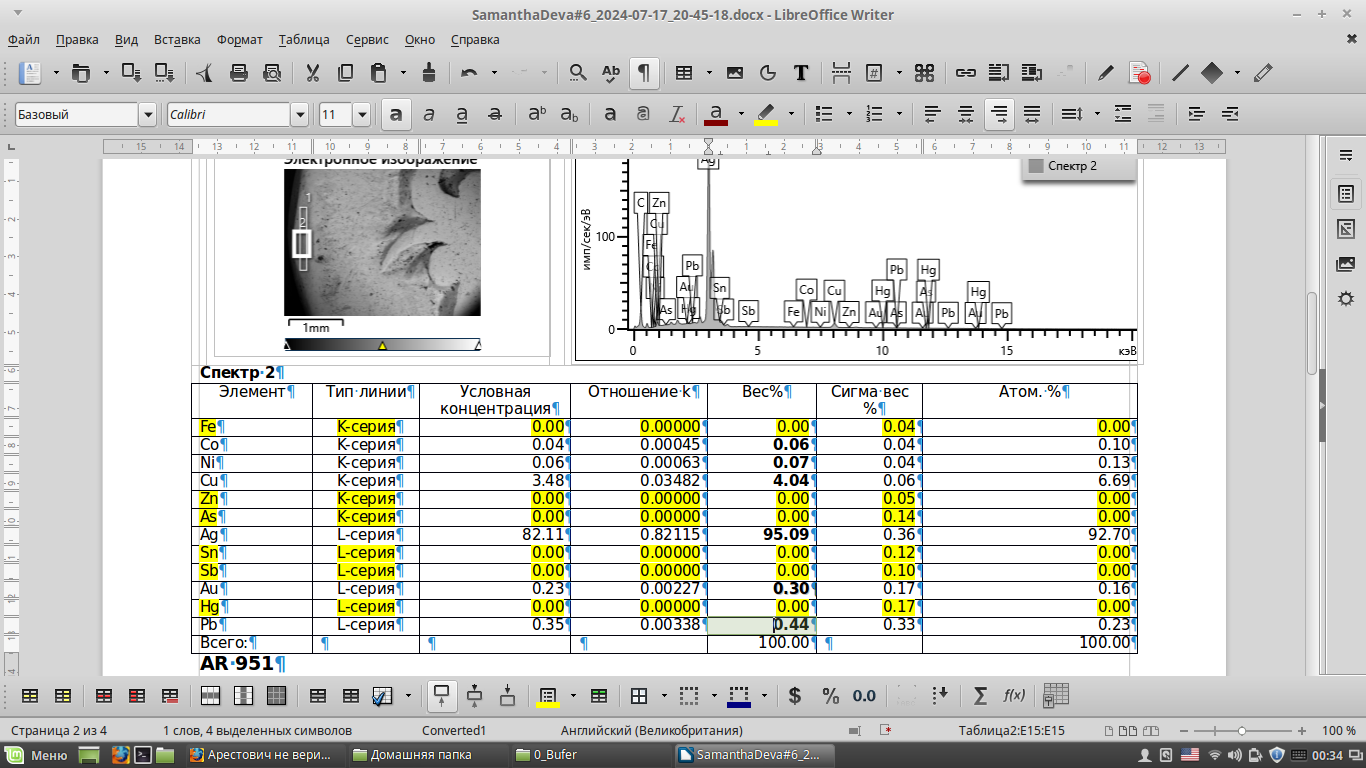The height and width of the screenshot is (768, 1366).
Task: Apply currency format with the dollar icon
Action: point(795,696)
